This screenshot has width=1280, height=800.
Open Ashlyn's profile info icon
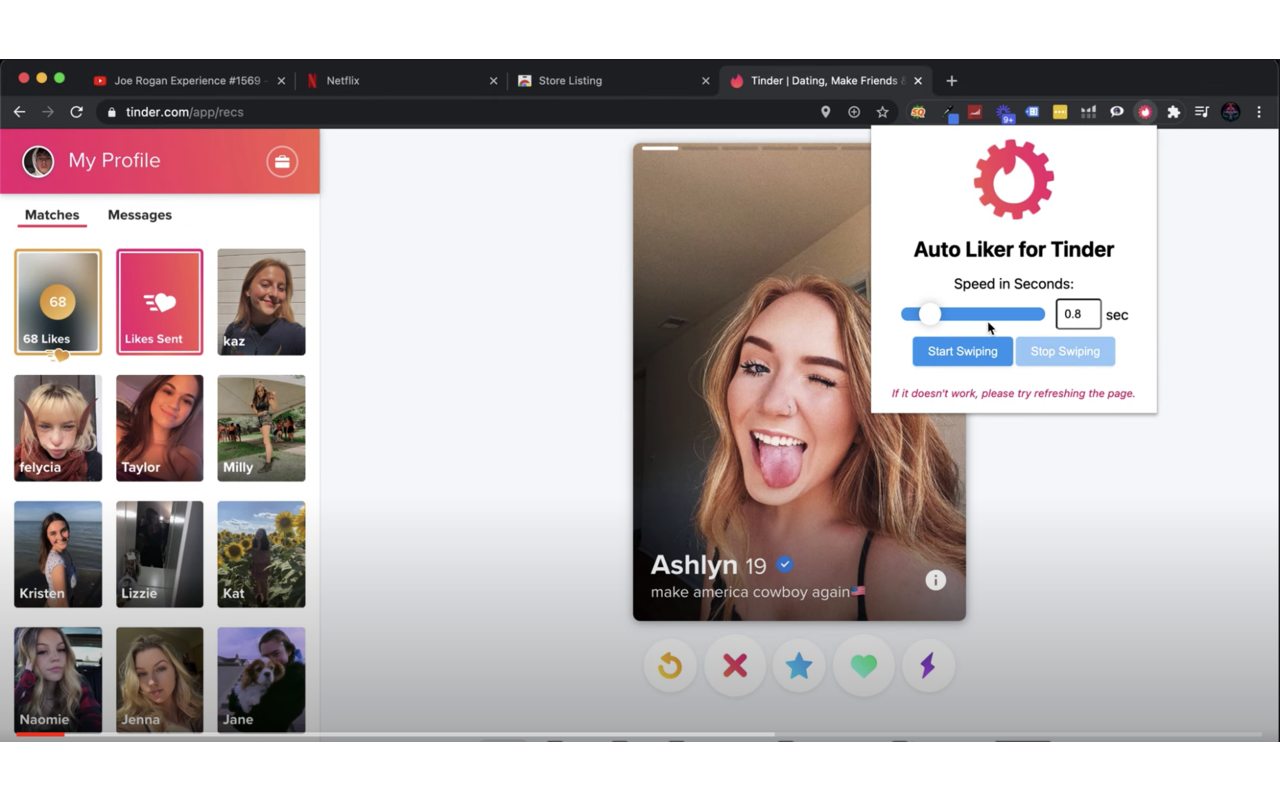point(935,580)
